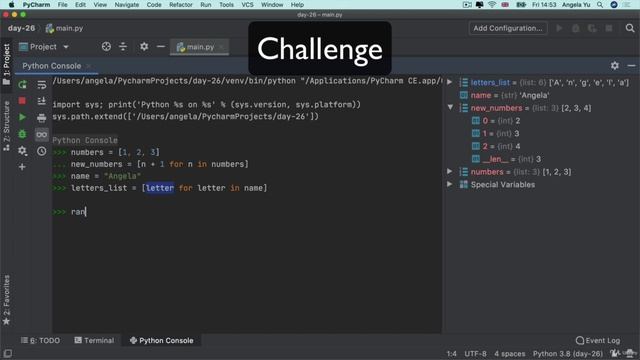Open the Refactor menu

tap(180, 4)
